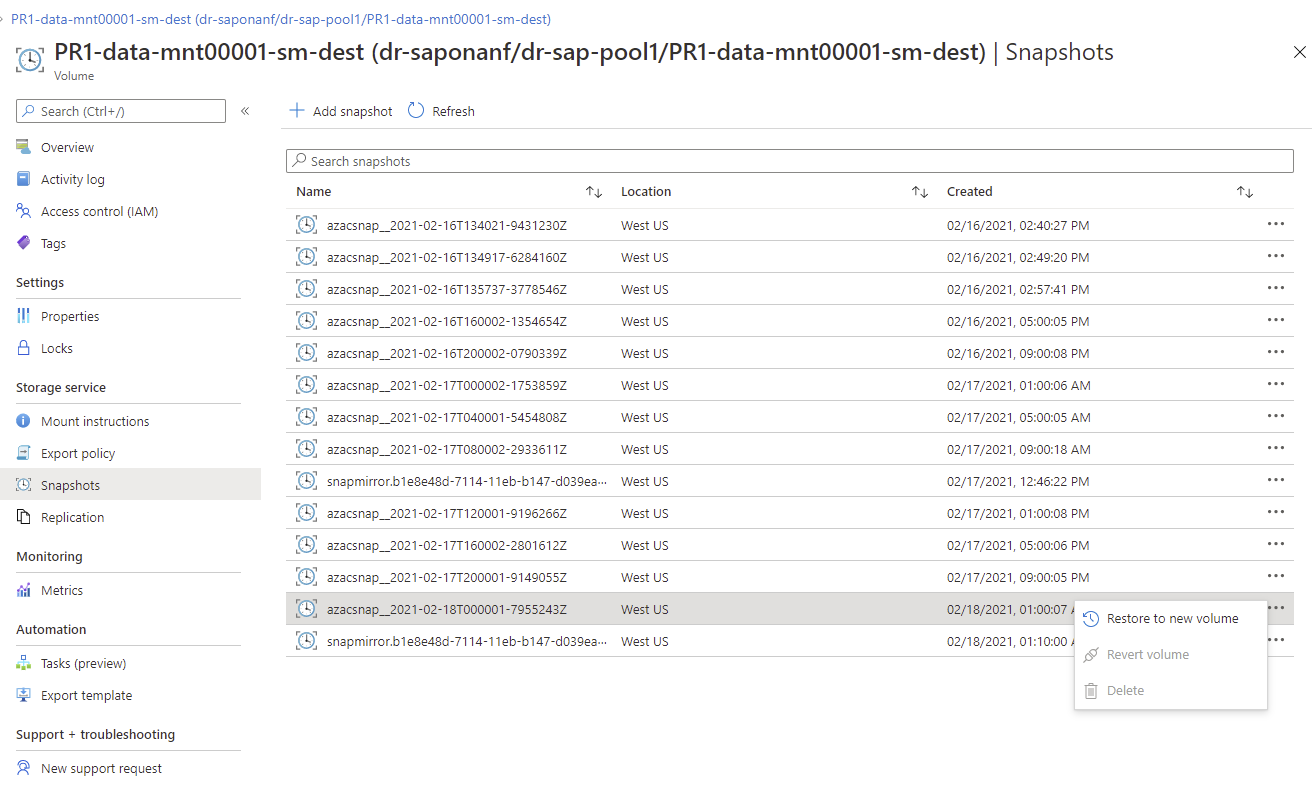The height and width of the screenshot is (800, 1312).
Task: Open the Tags section
Action: coord(53,243)
